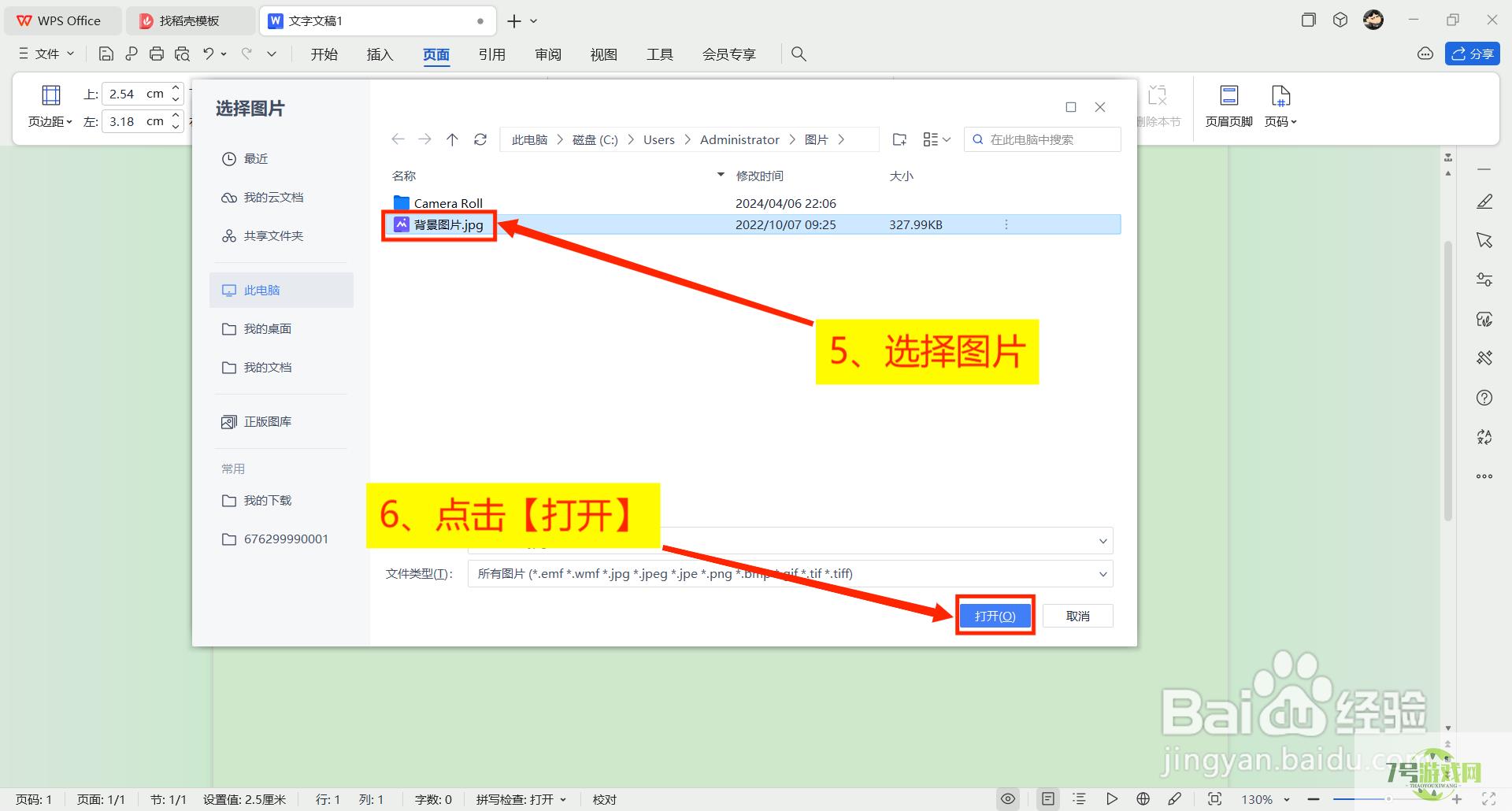
Task: Click more options dots for 背景图片.jpg row
Action: (x=1006, y=225)
